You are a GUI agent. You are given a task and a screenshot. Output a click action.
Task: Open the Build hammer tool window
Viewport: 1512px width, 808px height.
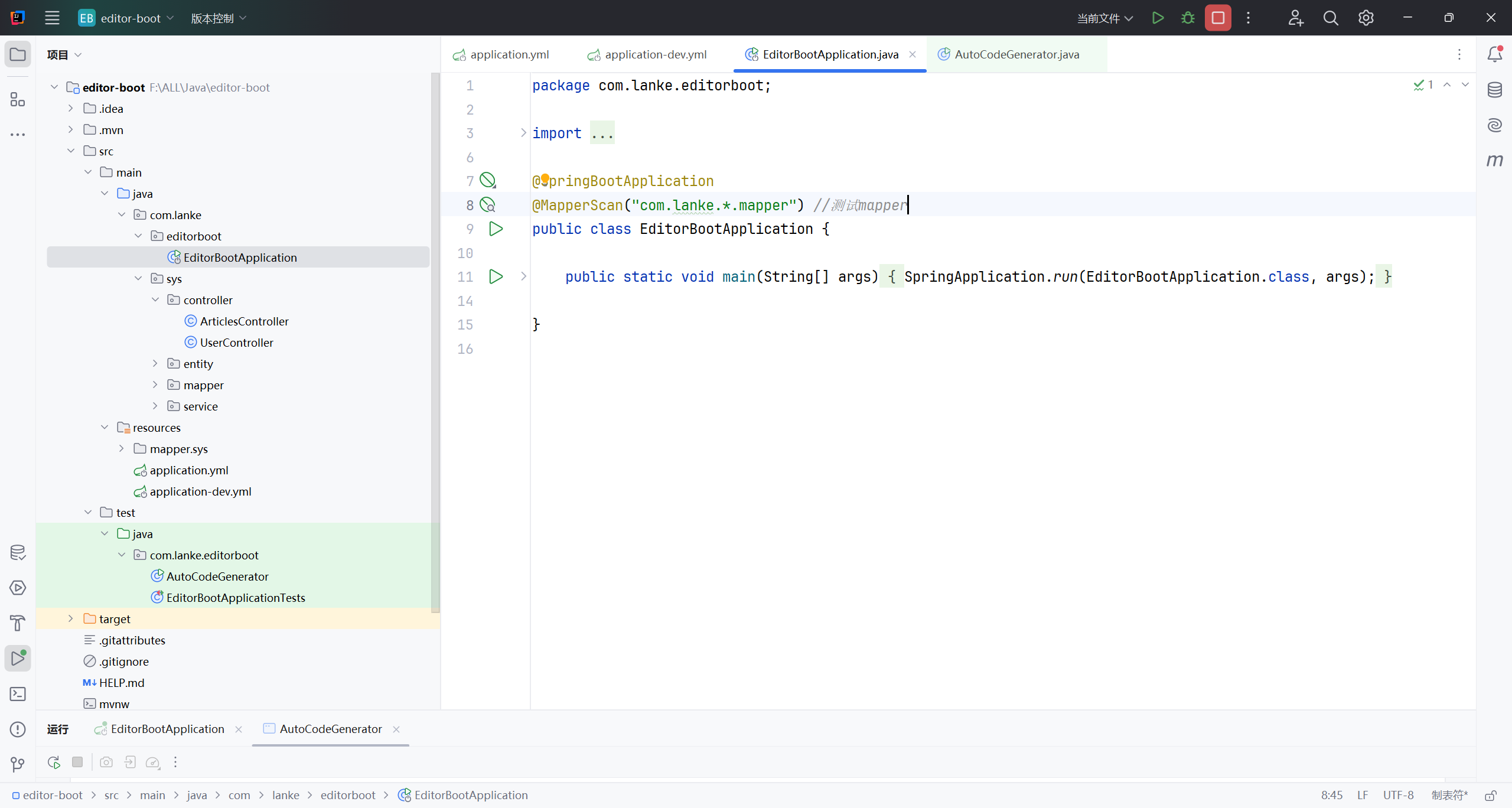coord(18,623)
